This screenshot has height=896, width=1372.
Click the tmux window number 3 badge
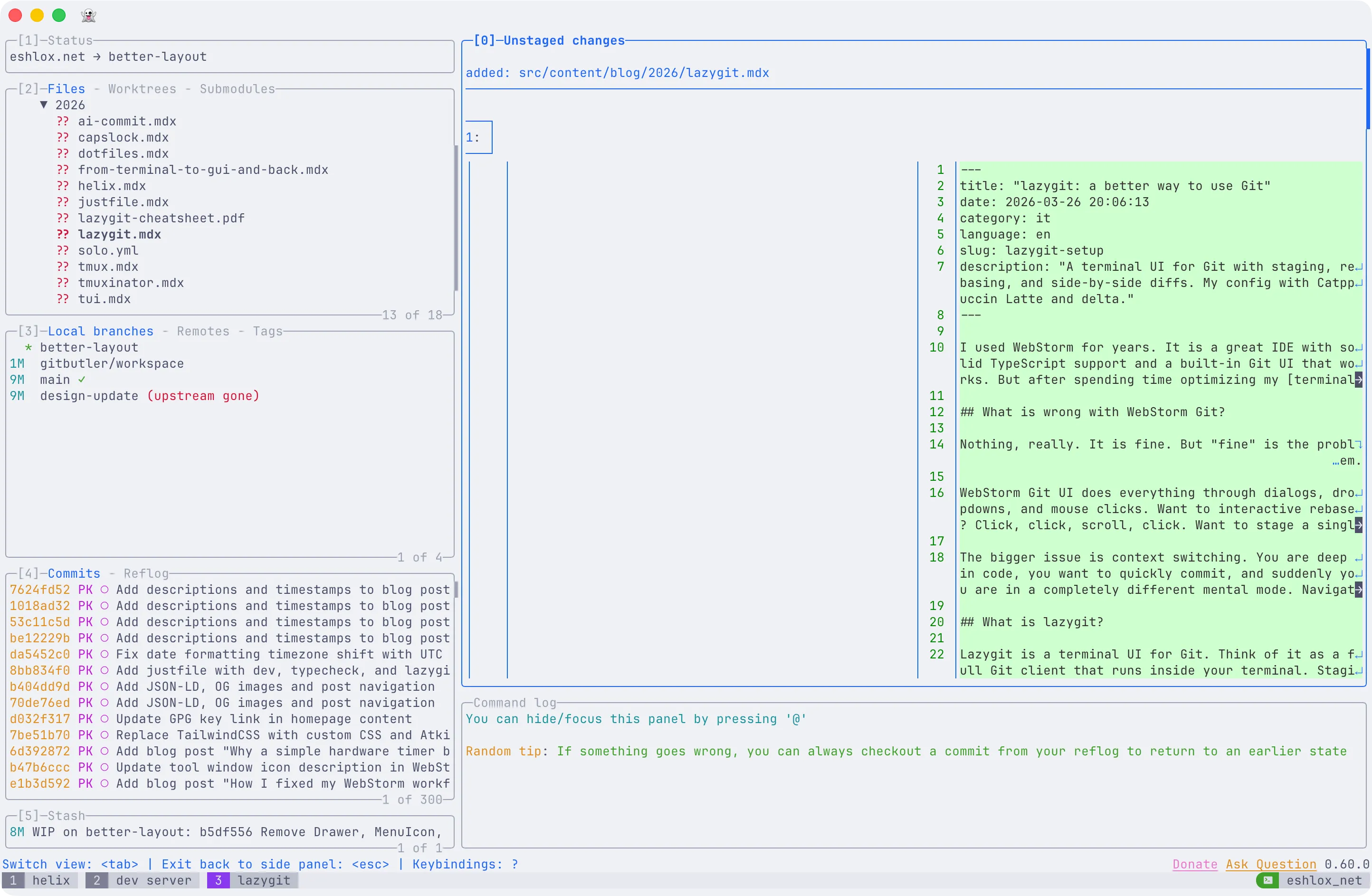point(218,880)
